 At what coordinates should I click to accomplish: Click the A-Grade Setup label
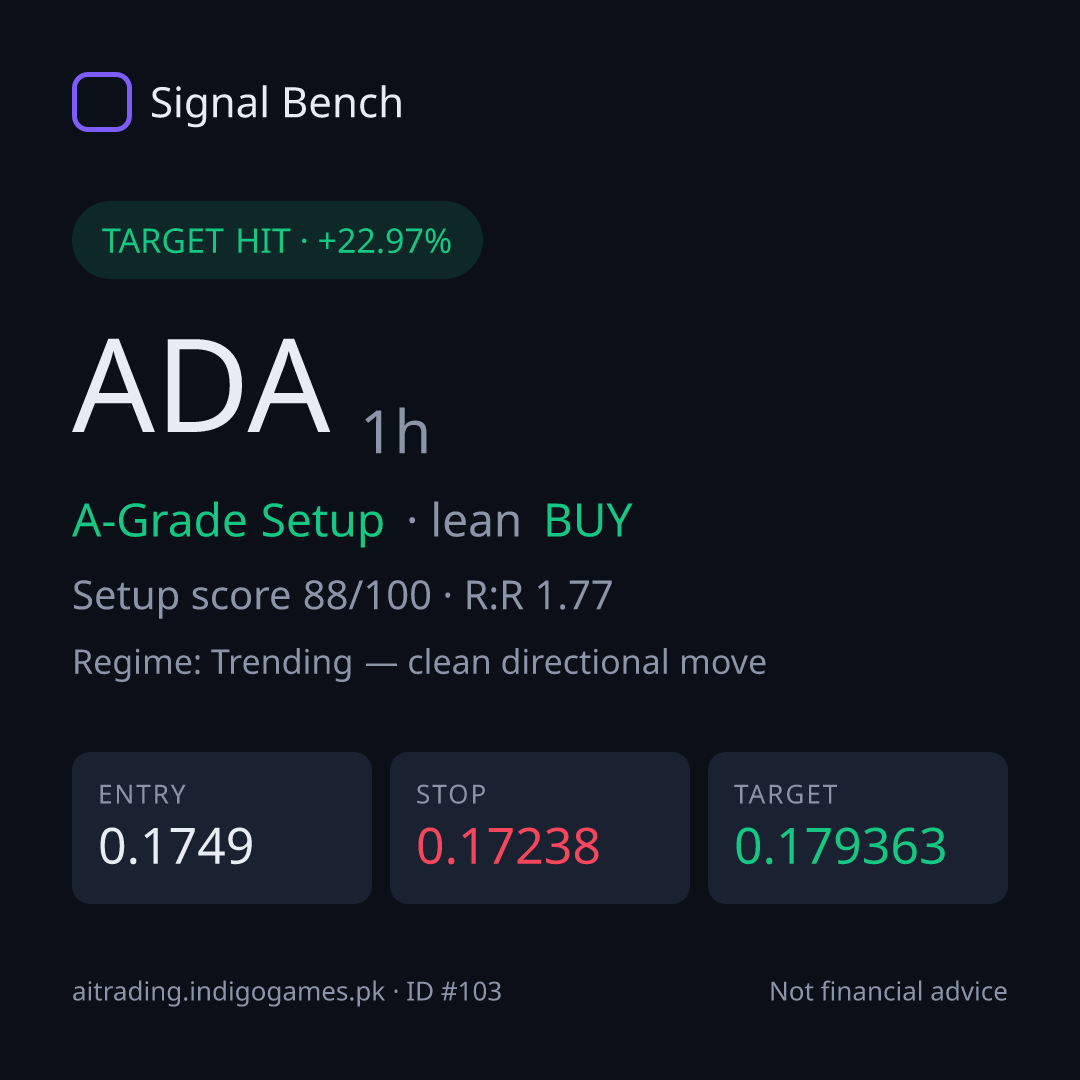click(228, 521)
